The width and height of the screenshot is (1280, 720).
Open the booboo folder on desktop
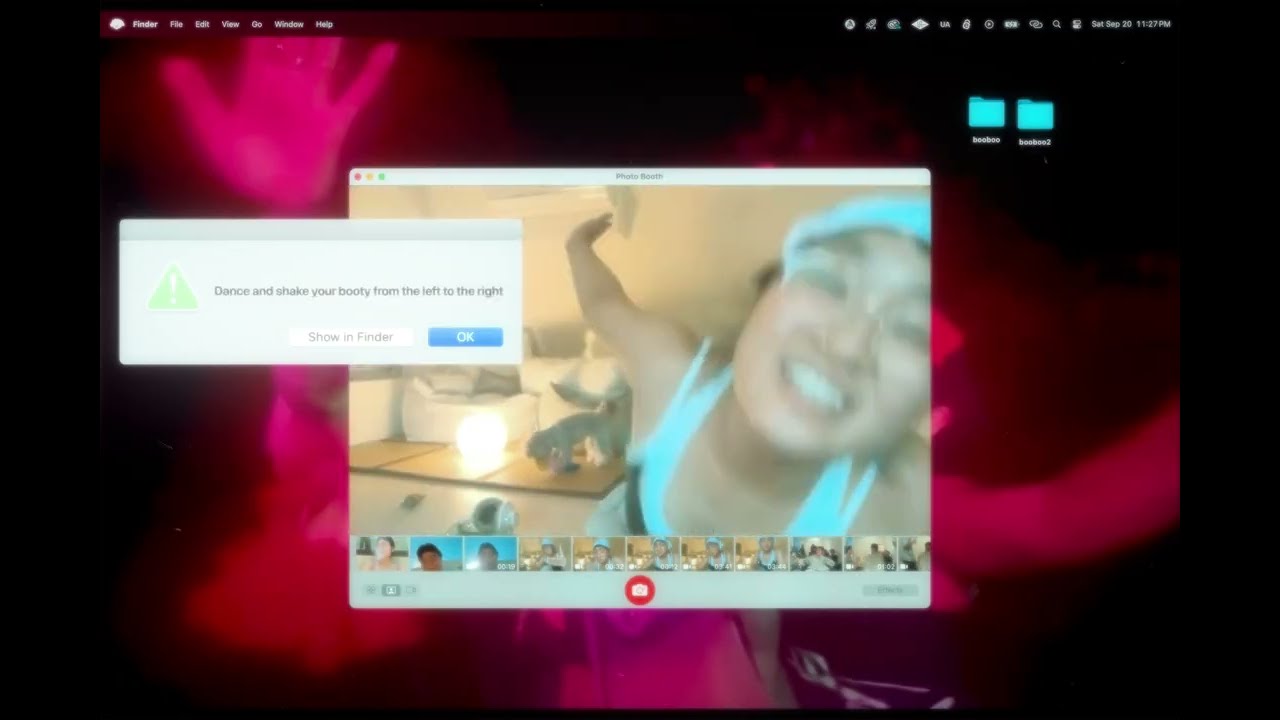pyautogui.click(x=986, y=114)
